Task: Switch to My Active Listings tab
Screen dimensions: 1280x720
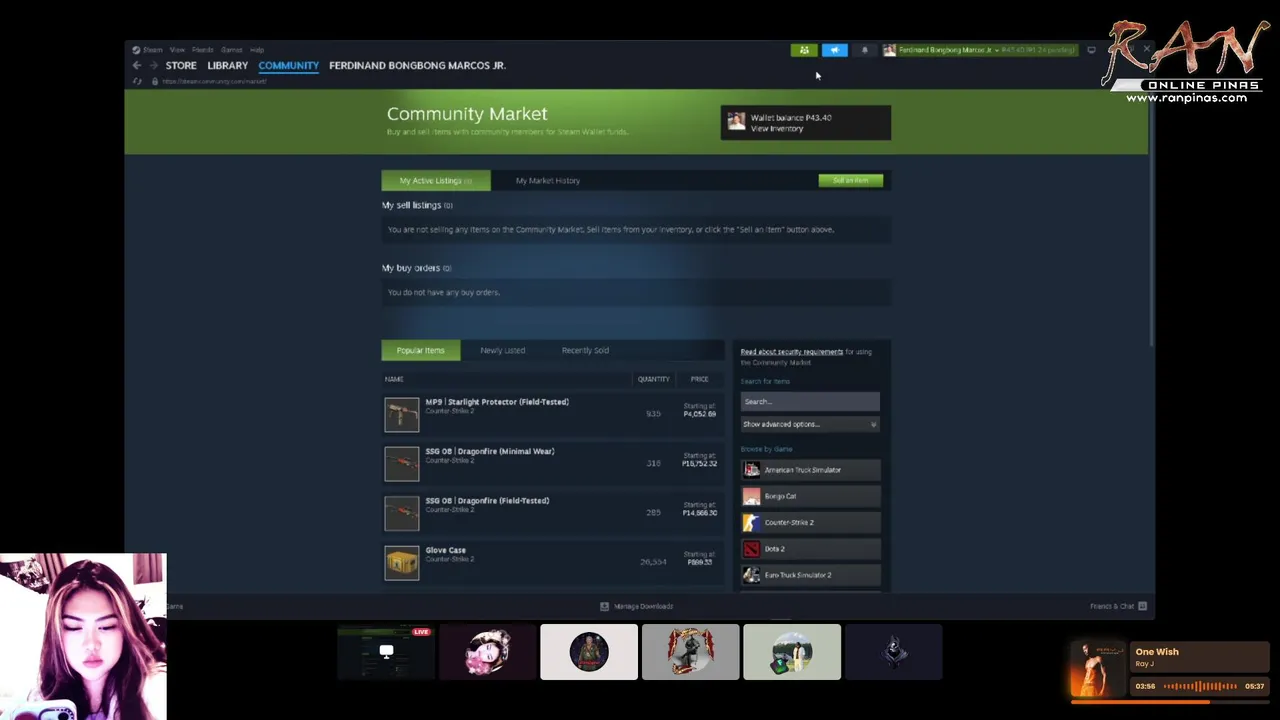Action: (x=436, y=180)
